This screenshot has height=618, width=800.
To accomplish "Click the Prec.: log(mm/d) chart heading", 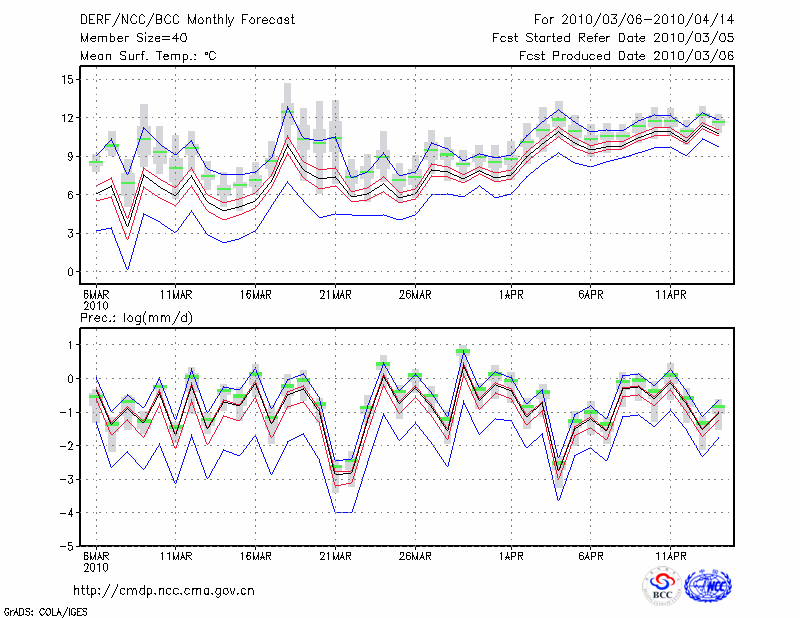I will click(x=138, y=317).
